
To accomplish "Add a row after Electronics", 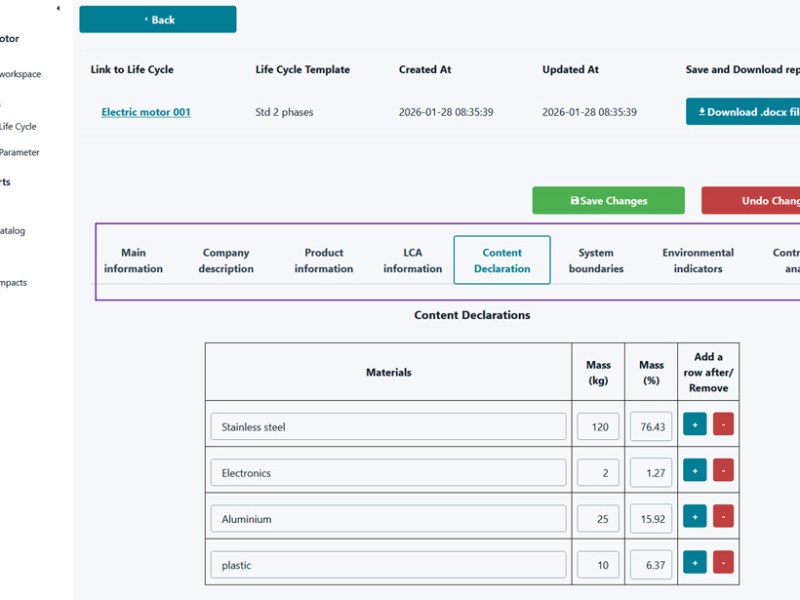I will 695,470.
